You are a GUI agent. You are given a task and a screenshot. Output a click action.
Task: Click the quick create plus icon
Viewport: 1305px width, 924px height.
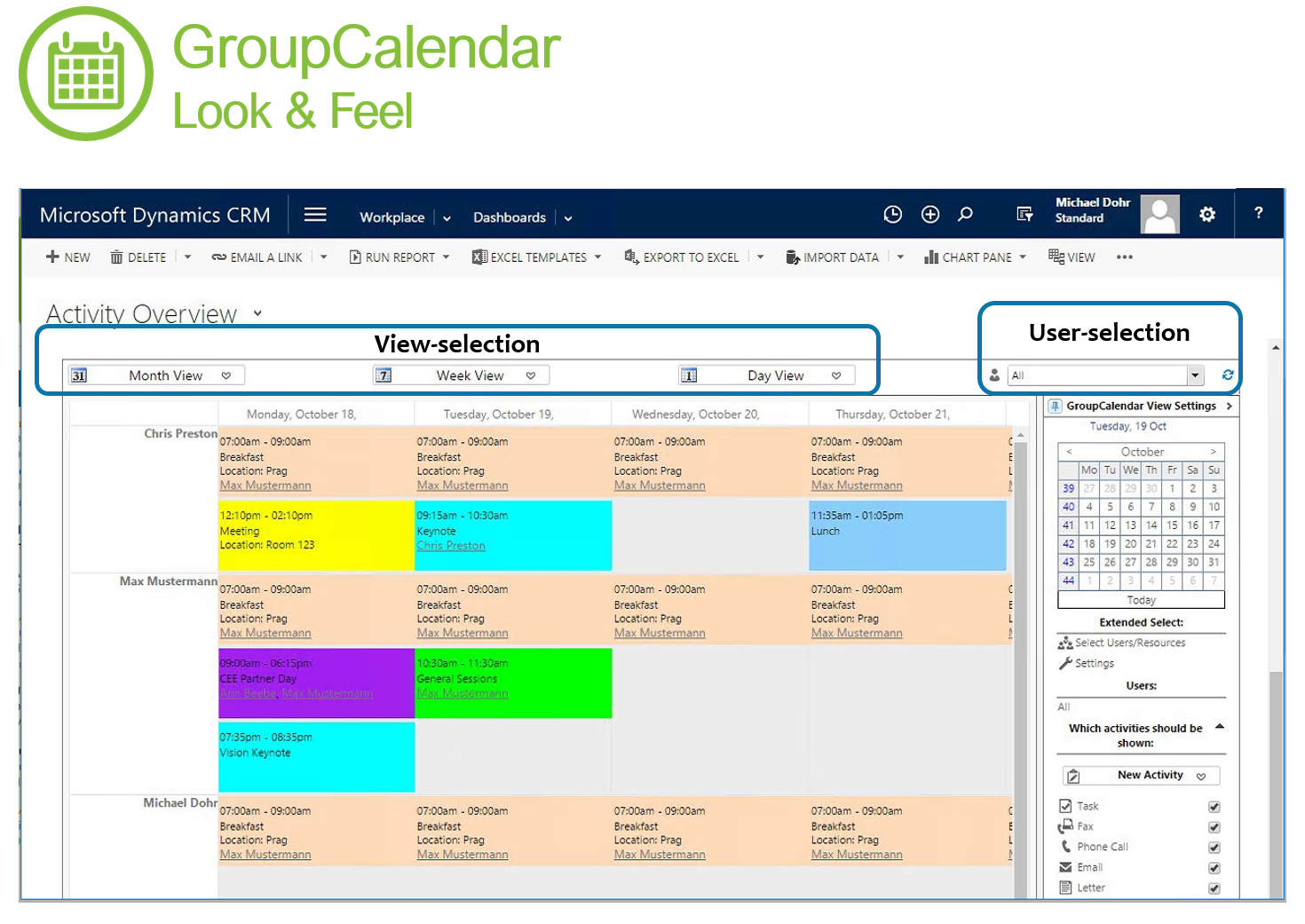click(x=930, y=215)
